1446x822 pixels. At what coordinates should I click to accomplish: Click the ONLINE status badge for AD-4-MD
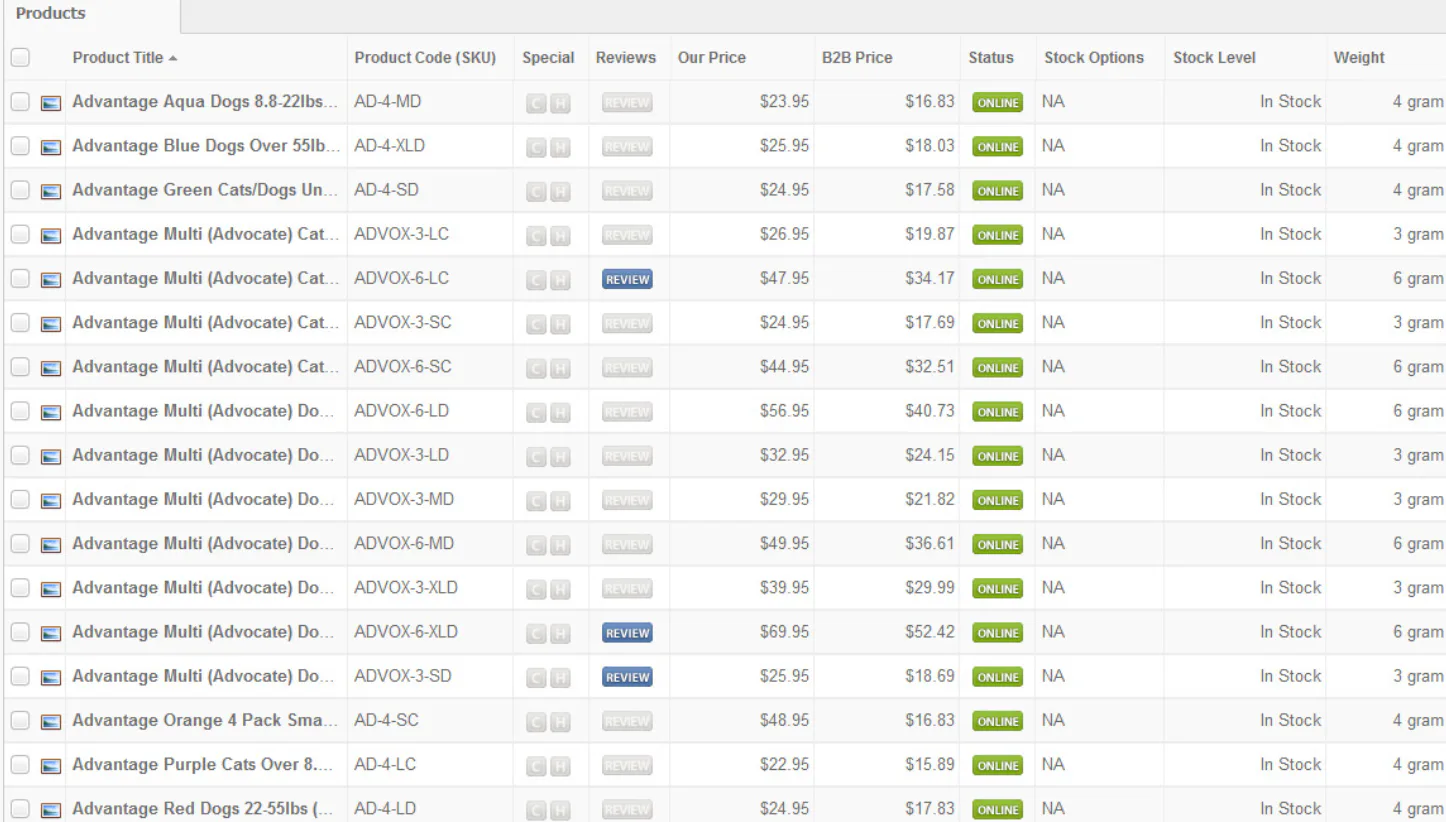[x=998, y=103]
